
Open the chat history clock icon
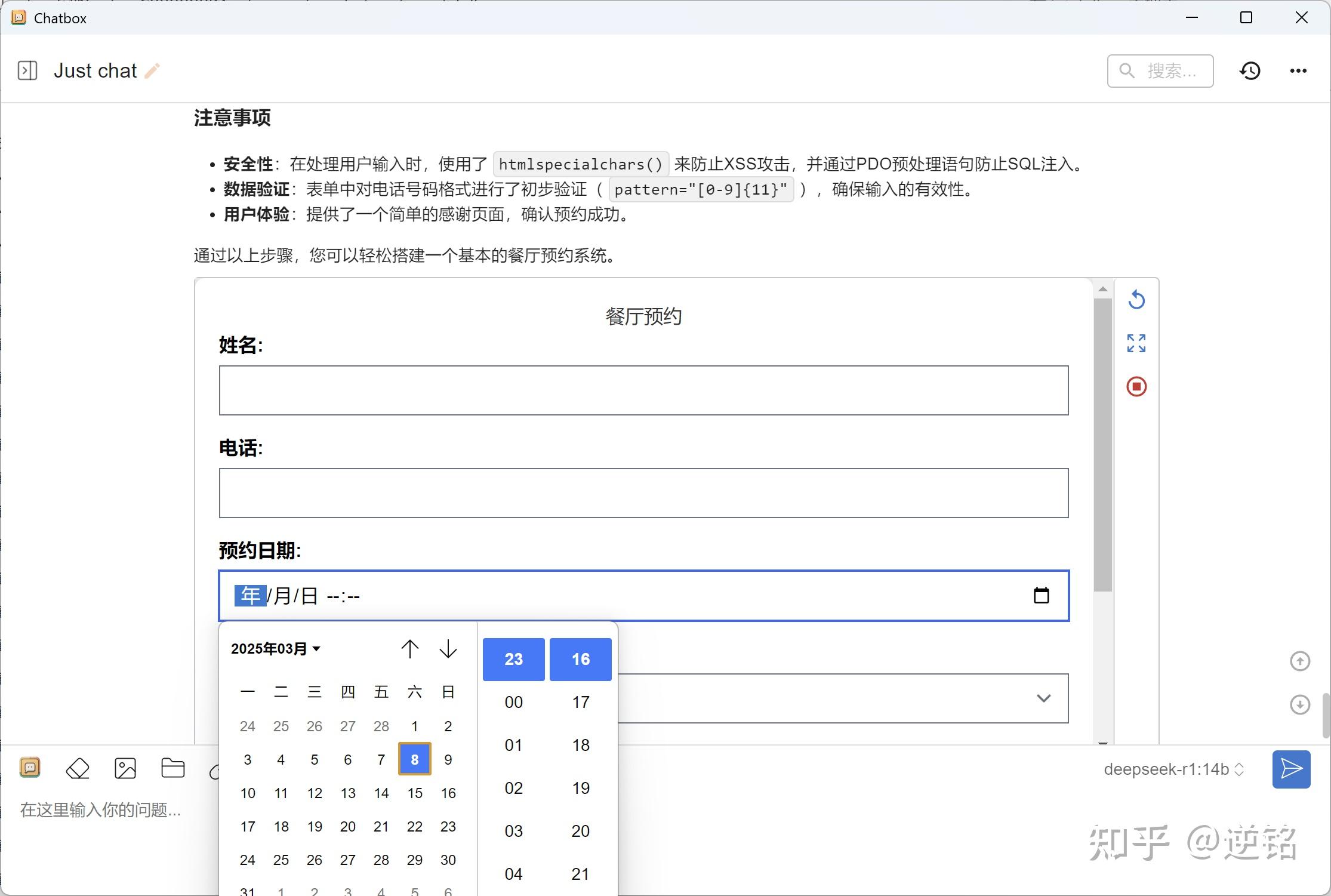[1250, 70]
